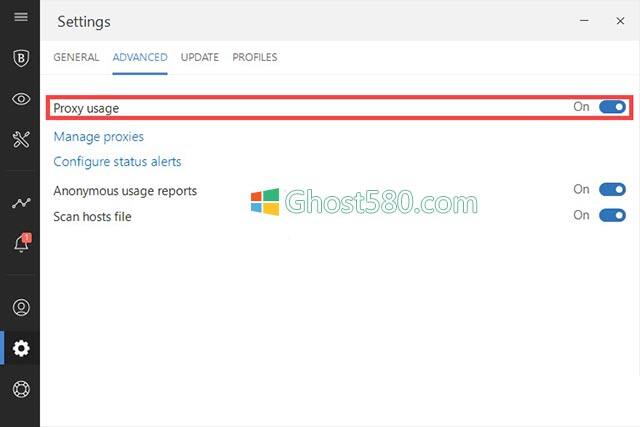Screen dimensions: 640x427
Task: Minimize the Settings window
Action: click(x=584, y=20)
